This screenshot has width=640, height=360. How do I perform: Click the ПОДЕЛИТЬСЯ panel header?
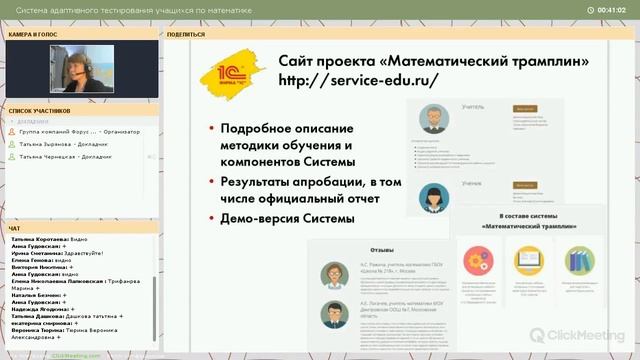coord(399,34)
